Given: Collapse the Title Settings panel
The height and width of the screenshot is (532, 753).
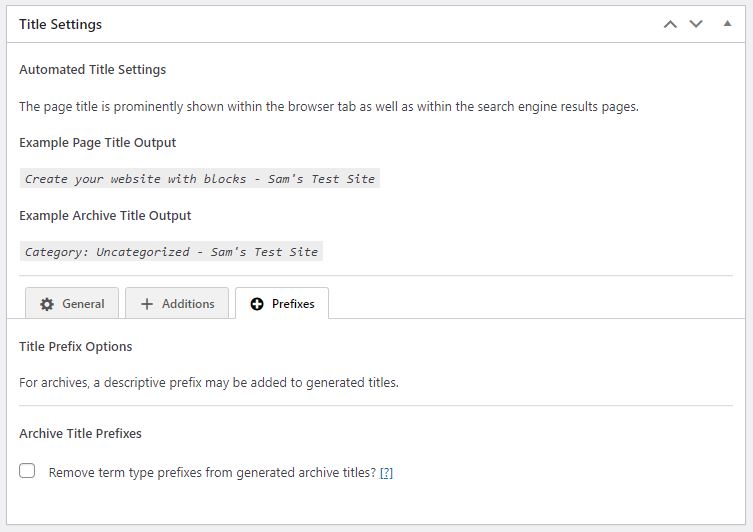Looking at the screenshot, I should (727, 24).
